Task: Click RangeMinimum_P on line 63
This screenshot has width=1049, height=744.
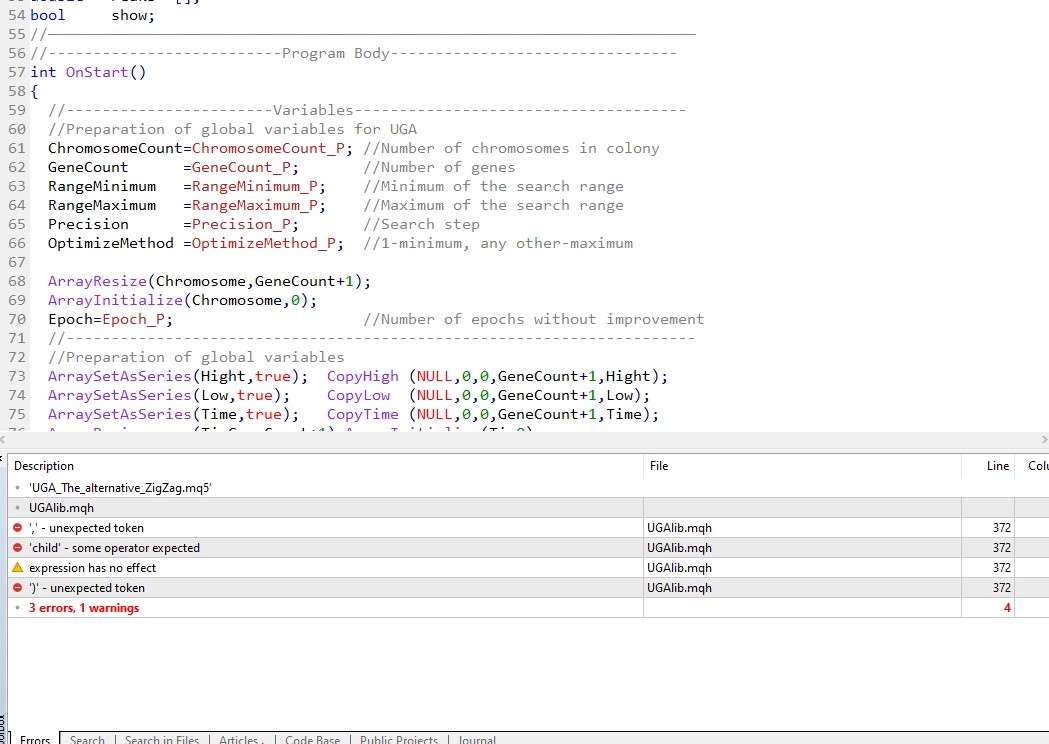Action: (x=255, y=187)
